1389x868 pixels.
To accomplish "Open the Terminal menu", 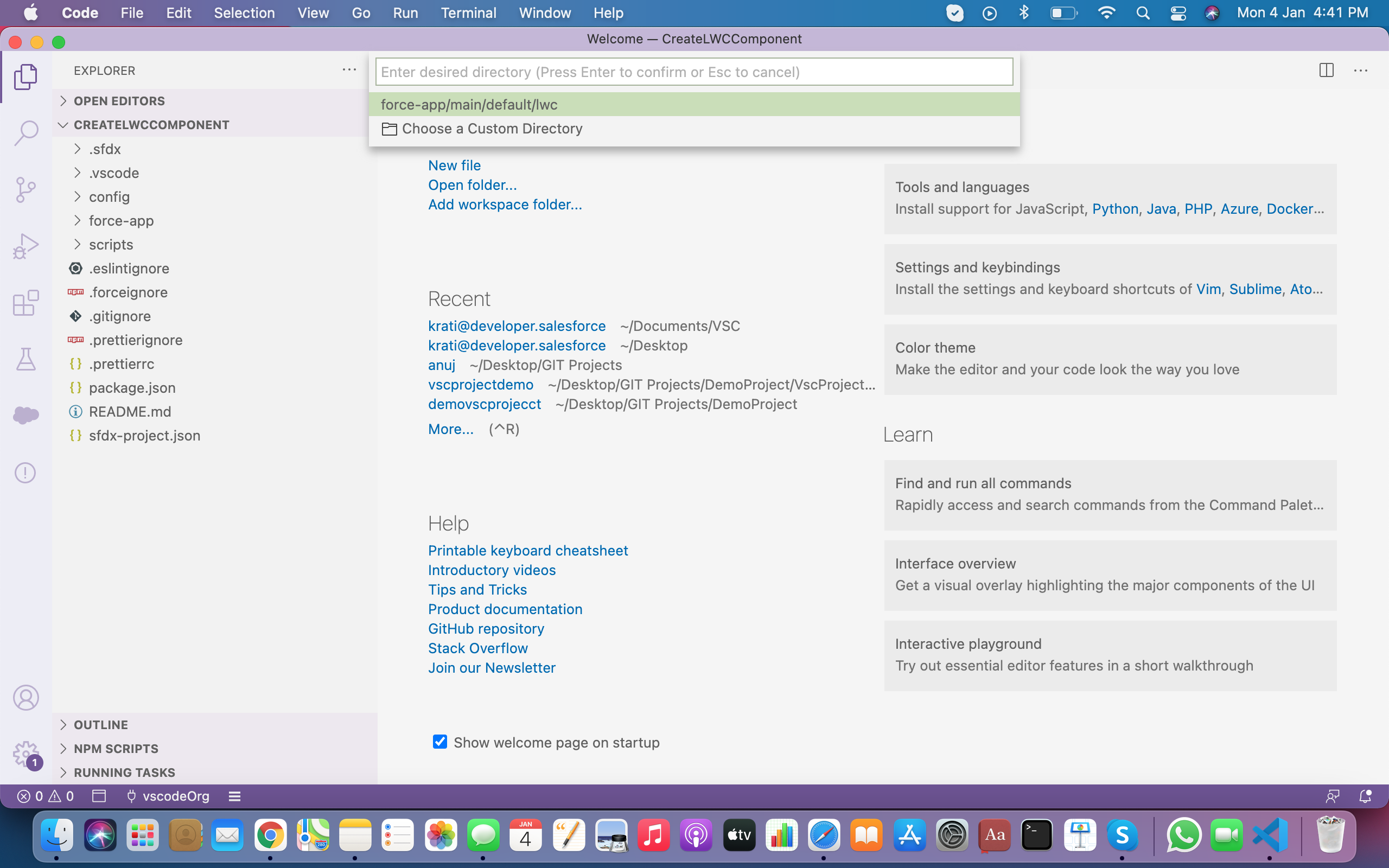I will coord(468,12).
